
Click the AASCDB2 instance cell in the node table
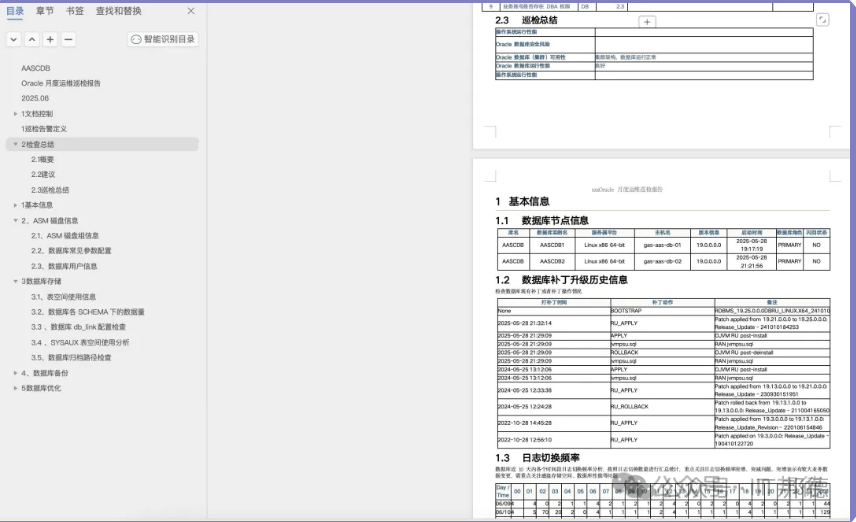552,262
